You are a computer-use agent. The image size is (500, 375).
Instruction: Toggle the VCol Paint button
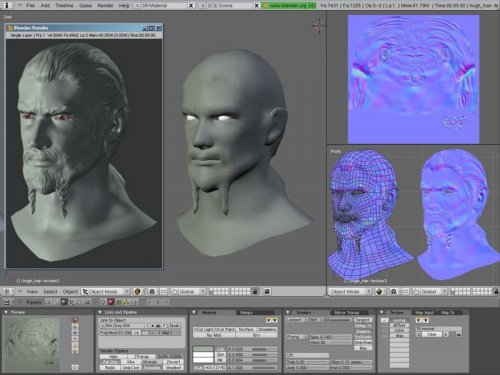[225, 329]
